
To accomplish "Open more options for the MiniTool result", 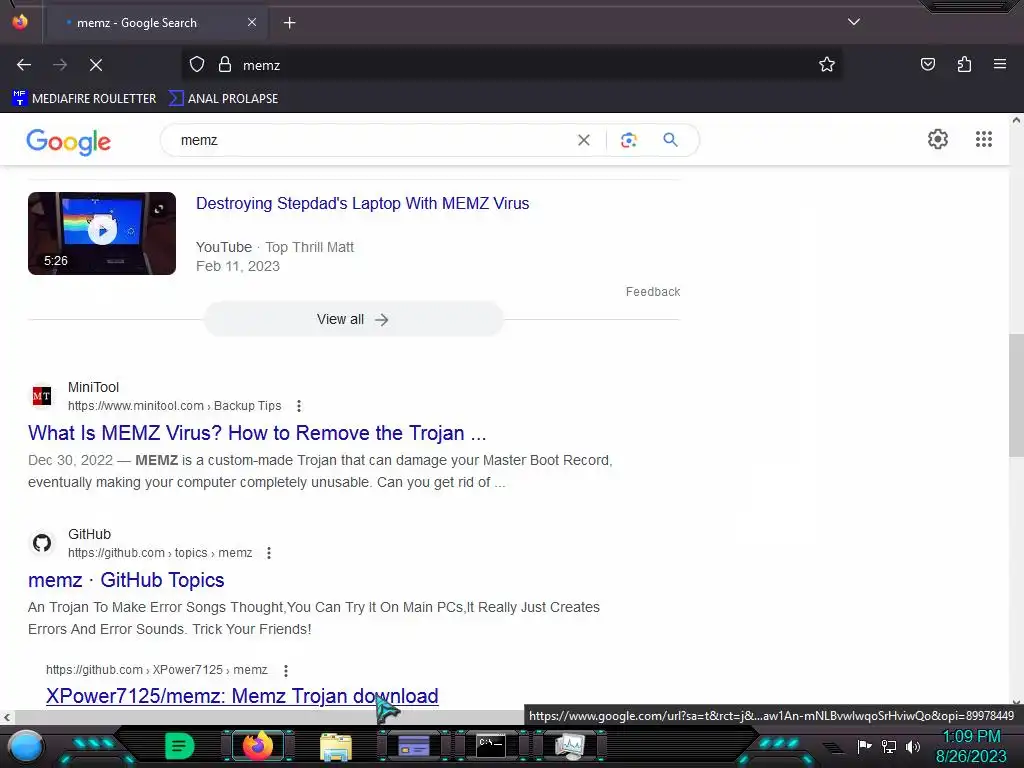I will 298,406.
